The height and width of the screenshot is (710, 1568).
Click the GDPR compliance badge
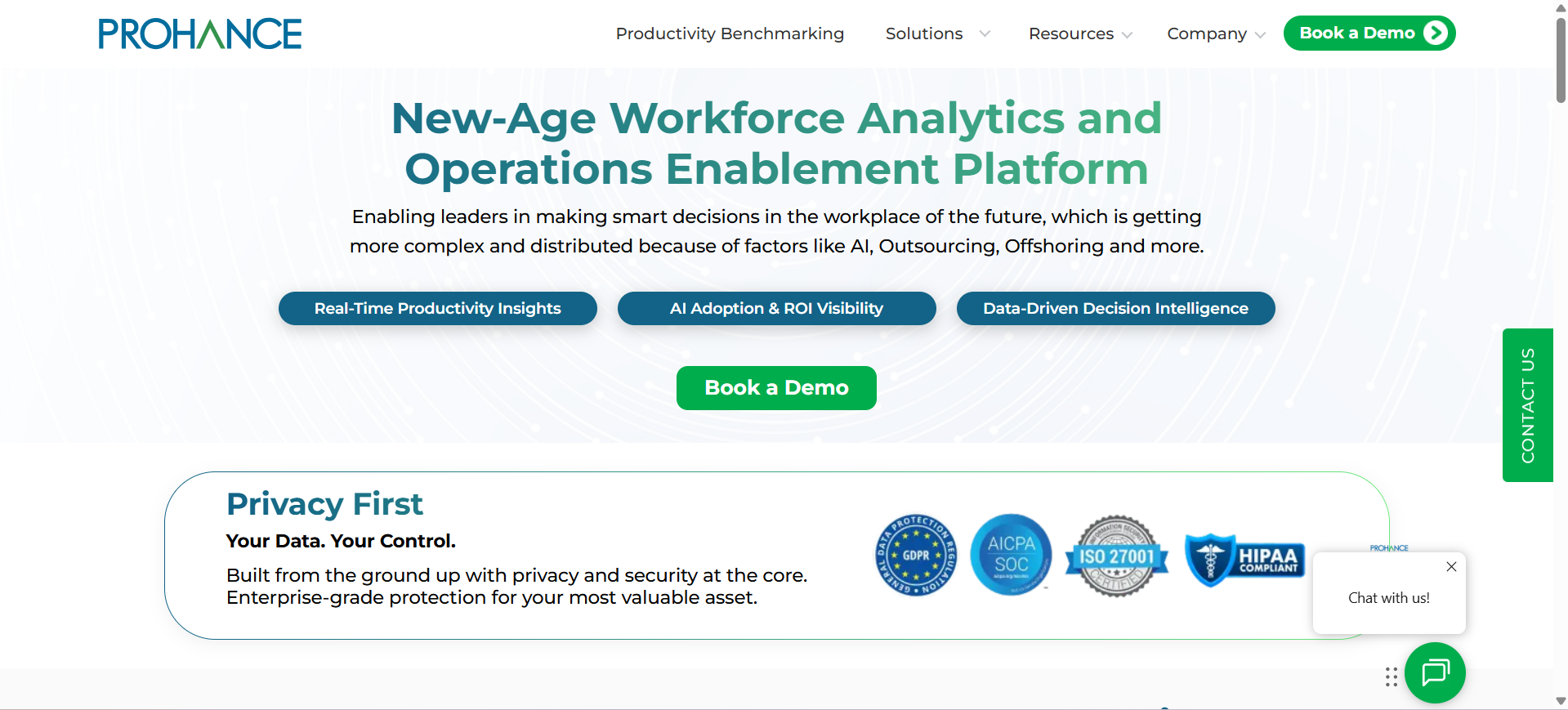(x=915, y=556)
